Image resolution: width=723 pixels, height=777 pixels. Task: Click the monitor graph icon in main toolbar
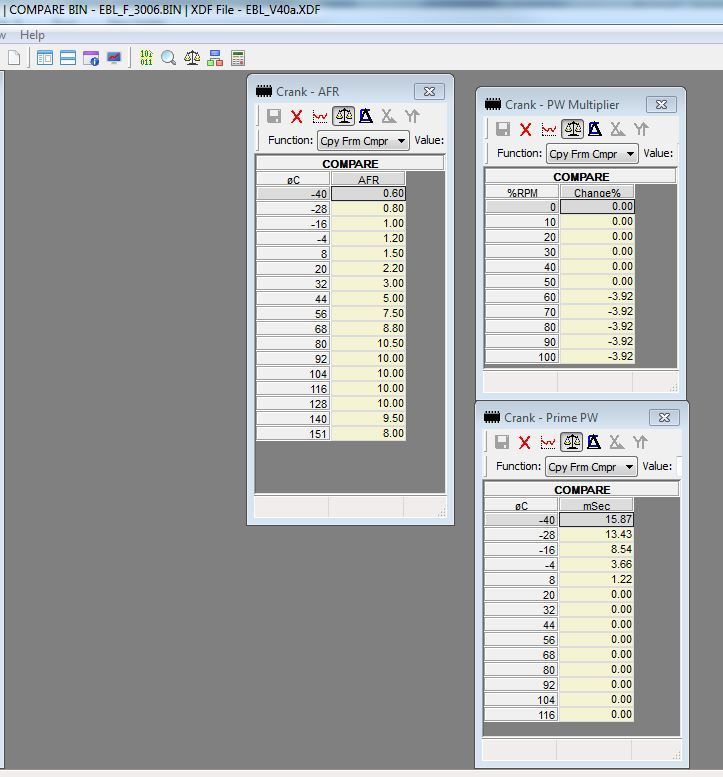point(114,58)
